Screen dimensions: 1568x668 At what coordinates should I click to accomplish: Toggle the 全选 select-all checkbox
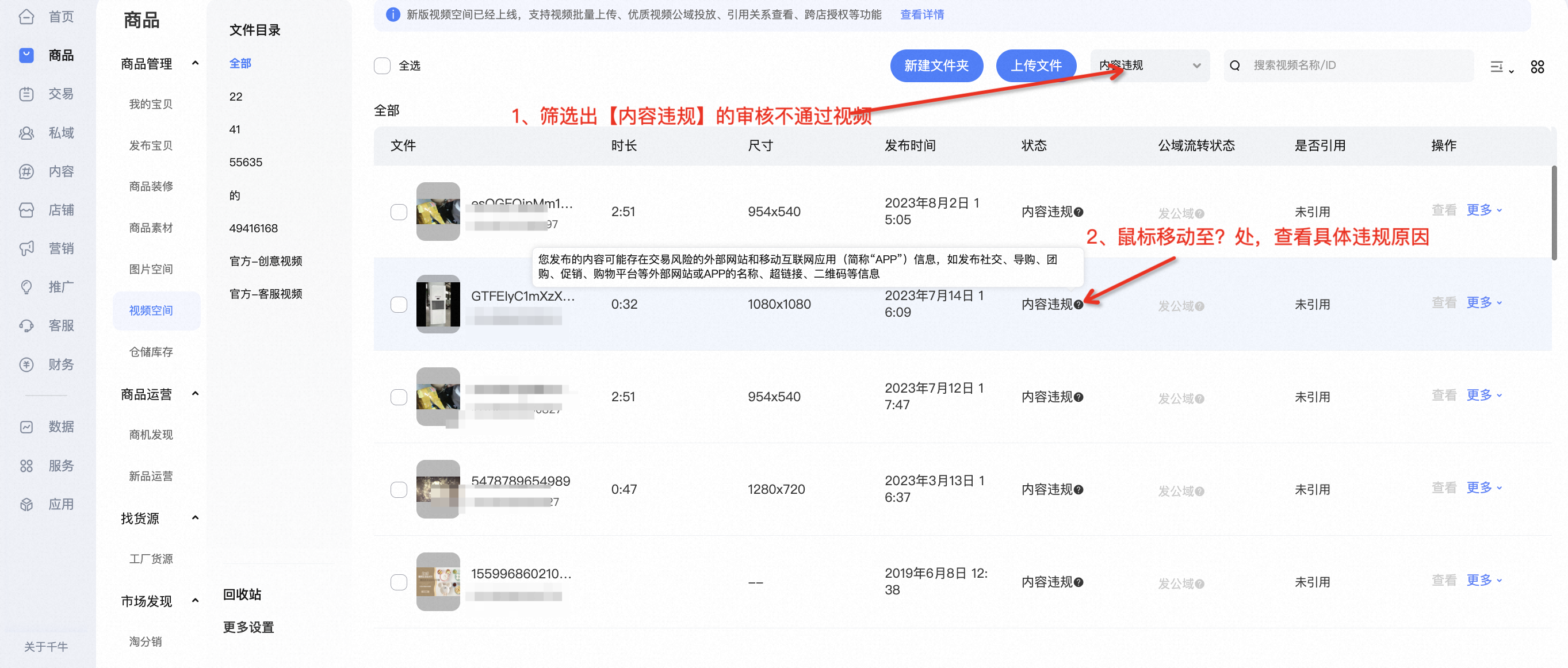pos(382,66)
